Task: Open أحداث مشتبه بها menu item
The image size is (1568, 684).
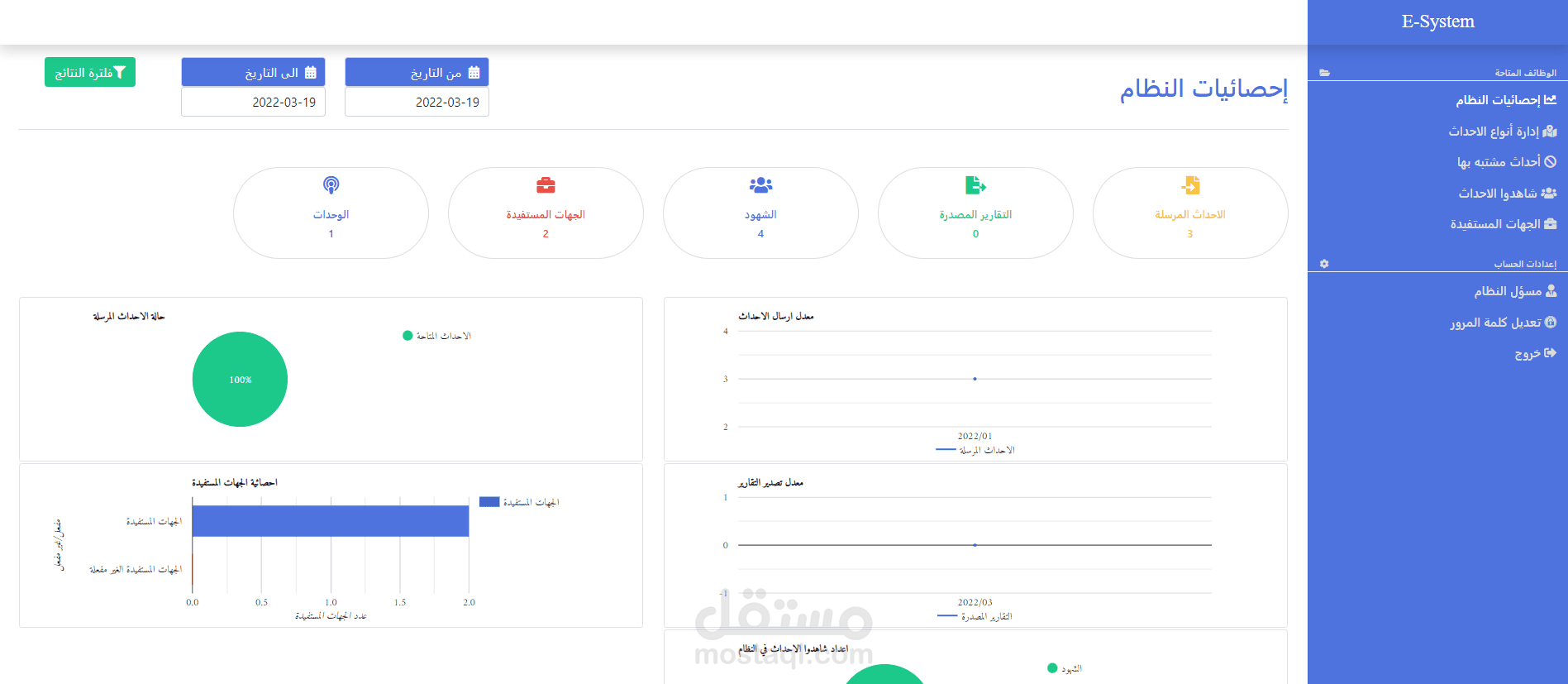Action: coord(1507,162)
